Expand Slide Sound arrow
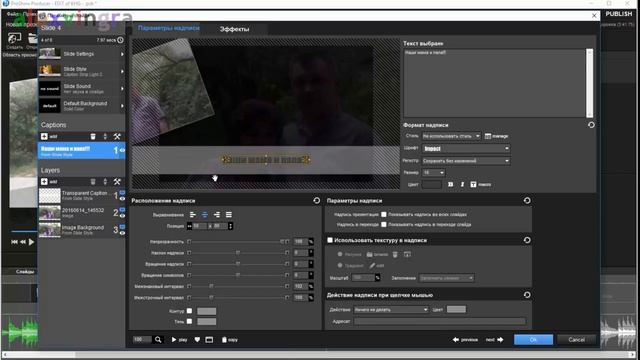This screenshot has width=640, height=360. [x=122, y=89]
